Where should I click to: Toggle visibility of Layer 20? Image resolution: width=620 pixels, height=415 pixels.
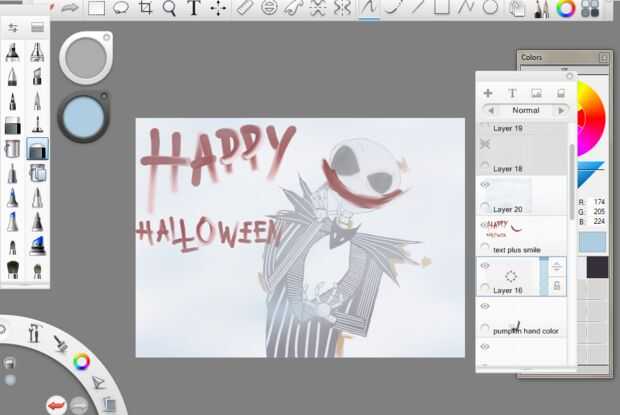pyautogui.click(x=485, y=185)
